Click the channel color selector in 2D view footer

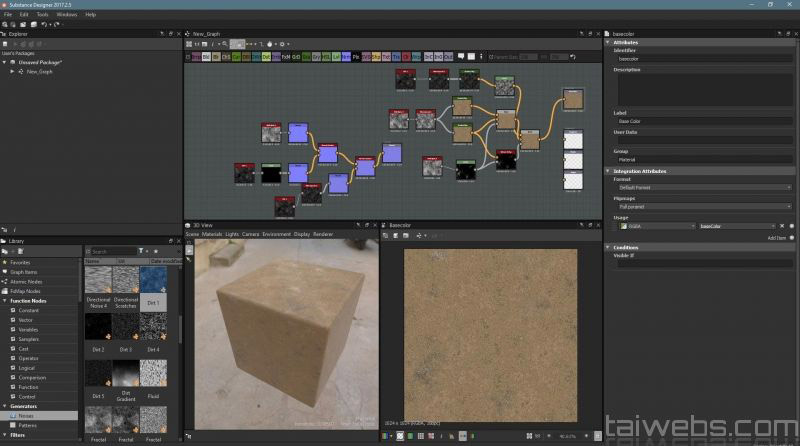pyautogui.click(x=385, y=436)
